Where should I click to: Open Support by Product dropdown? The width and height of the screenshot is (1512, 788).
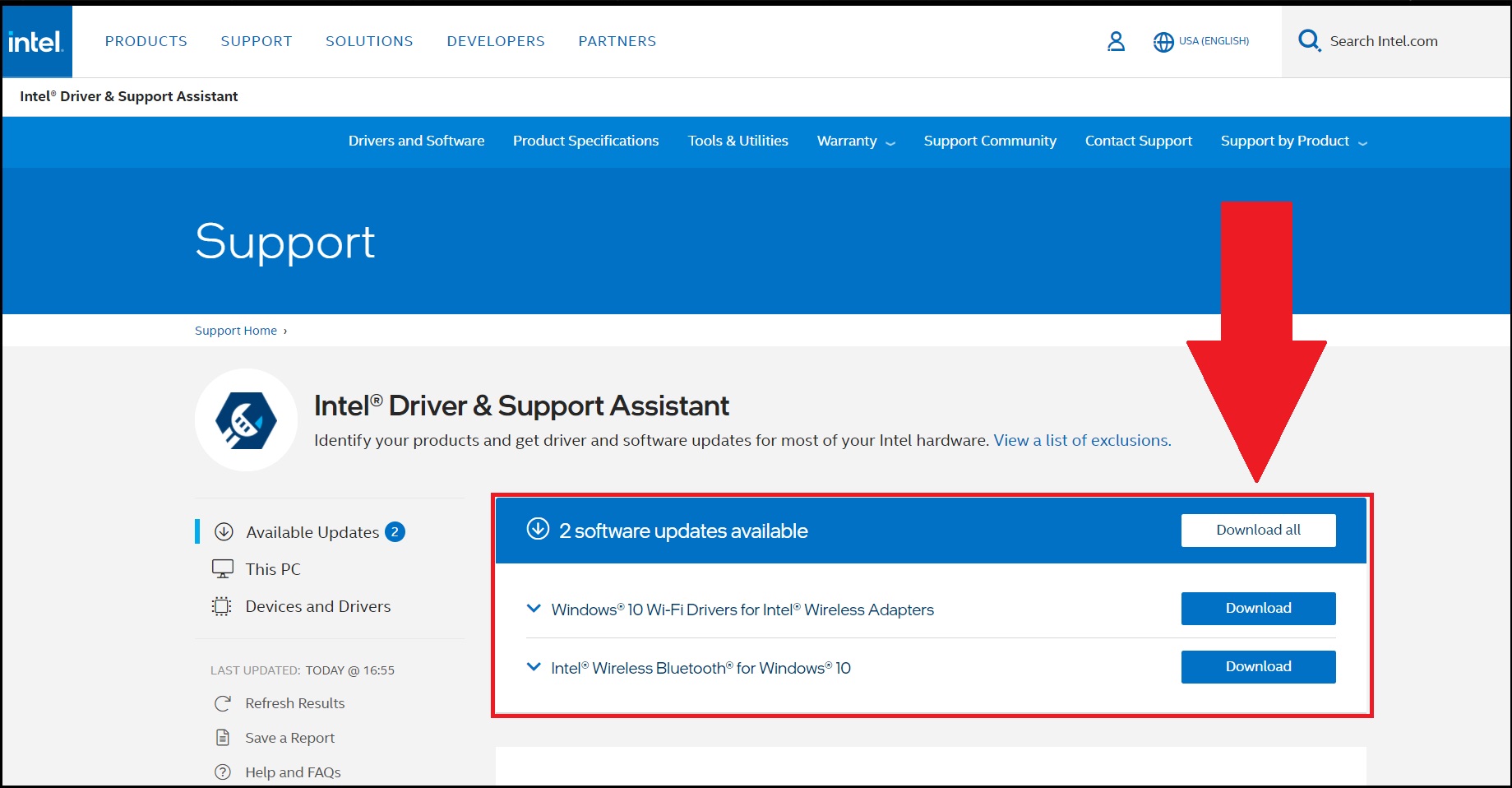(1293, 141)
